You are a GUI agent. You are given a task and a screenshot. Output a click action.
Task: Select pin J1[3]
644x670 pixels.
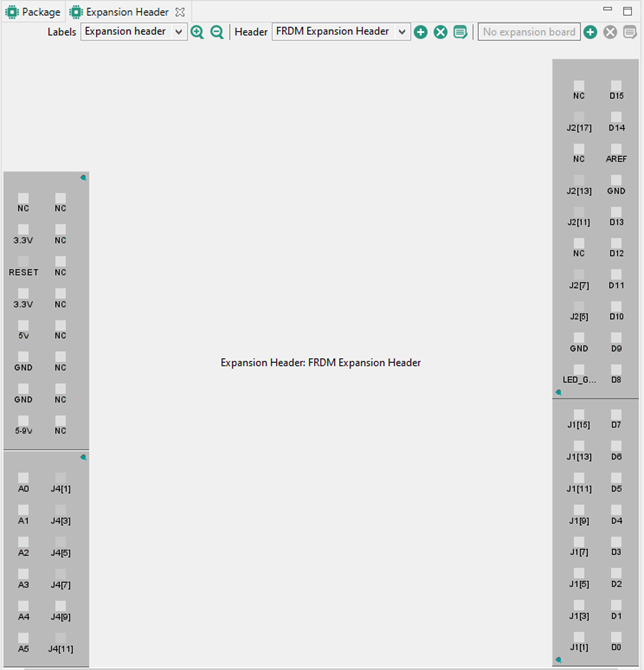(x=579, y=605)
